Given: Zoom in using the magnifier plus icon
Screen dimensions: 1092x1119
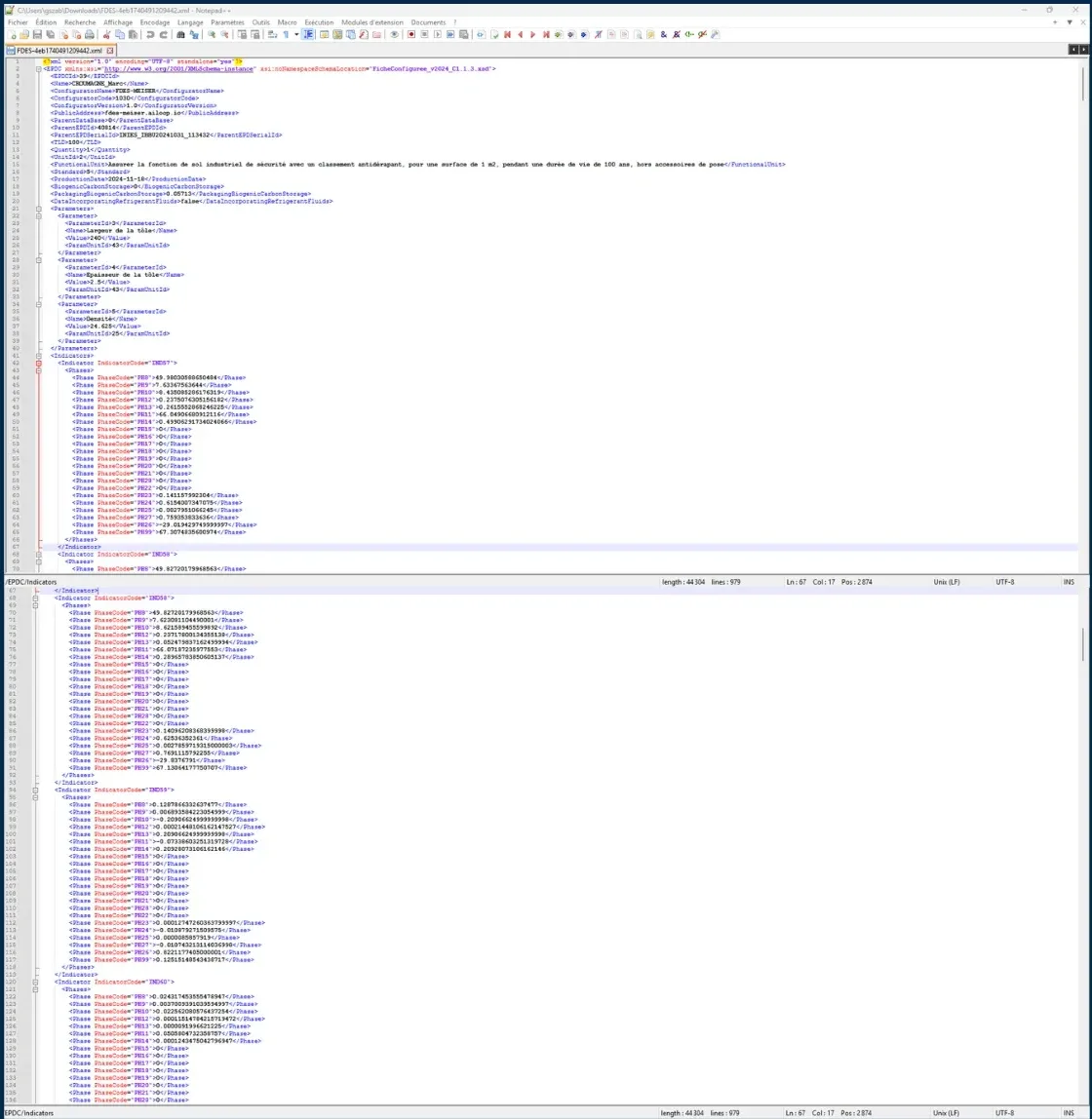Looking at the screenshot, I should pos(212,34).
